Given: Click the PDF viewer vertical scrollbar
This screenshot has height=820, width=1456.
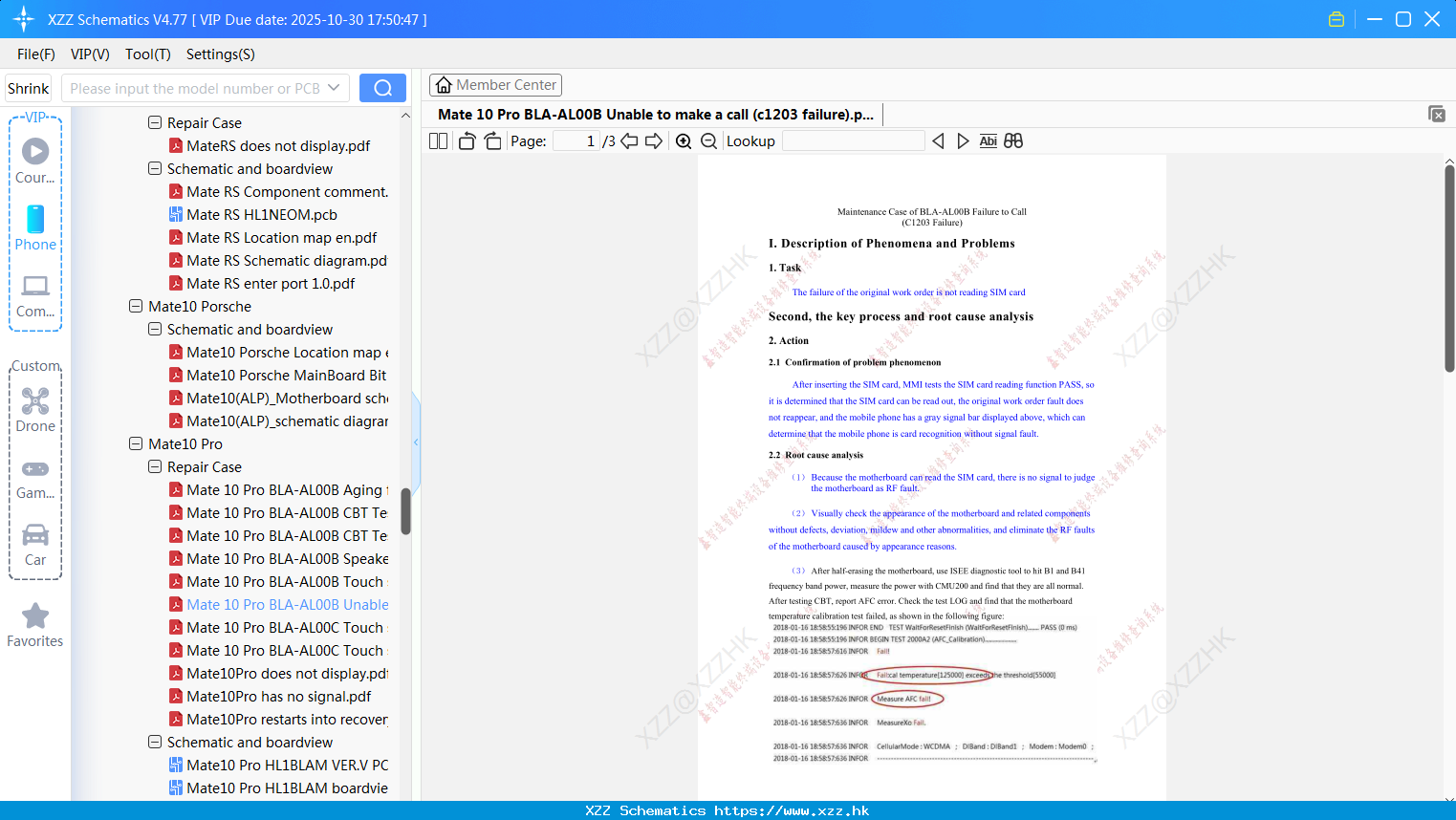Looking at the screenshot, I should pyautogui.click(x=1449, y=268).
